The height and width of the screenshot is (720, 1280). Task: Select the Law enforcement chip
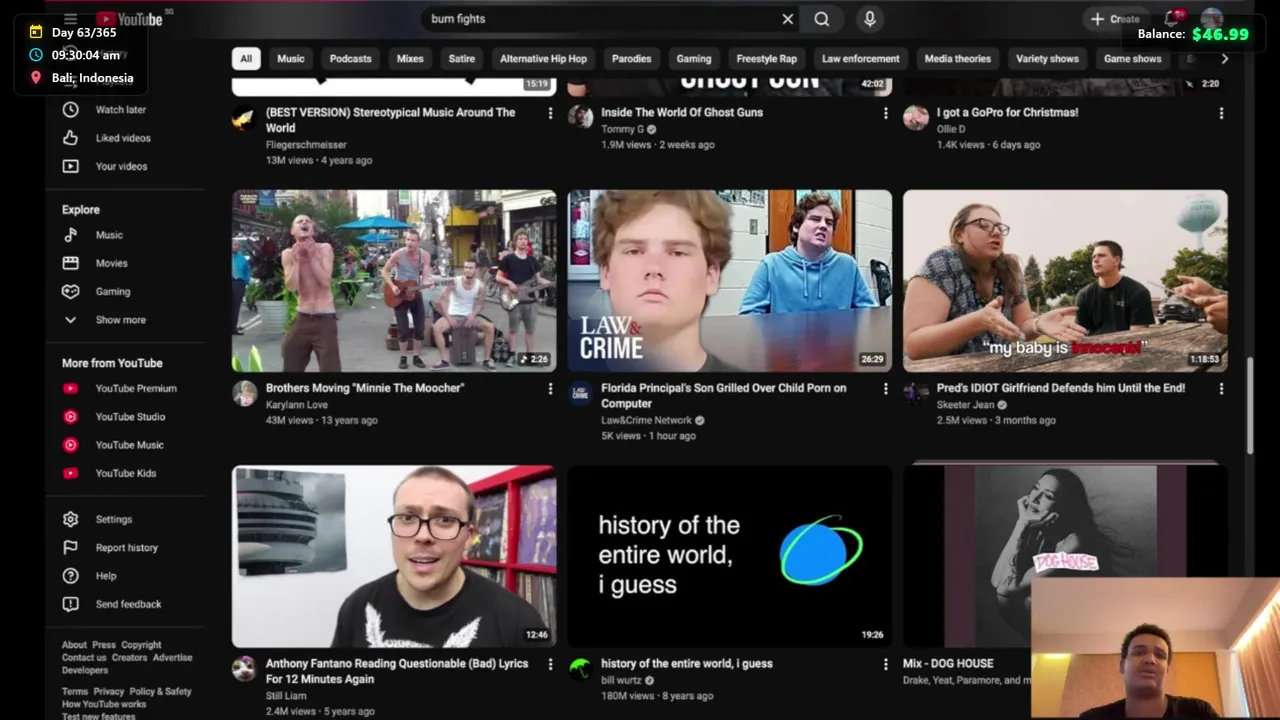click(861, 59)
